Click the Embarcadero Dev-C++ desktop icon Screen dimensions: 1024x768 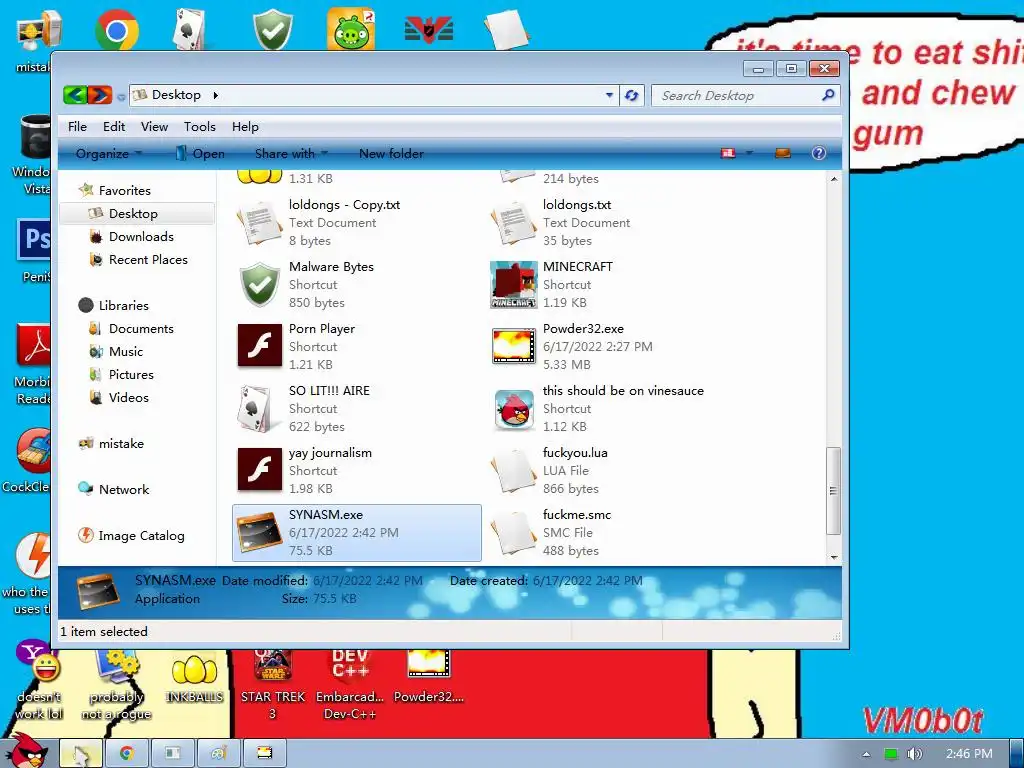[x=349, y=684]
